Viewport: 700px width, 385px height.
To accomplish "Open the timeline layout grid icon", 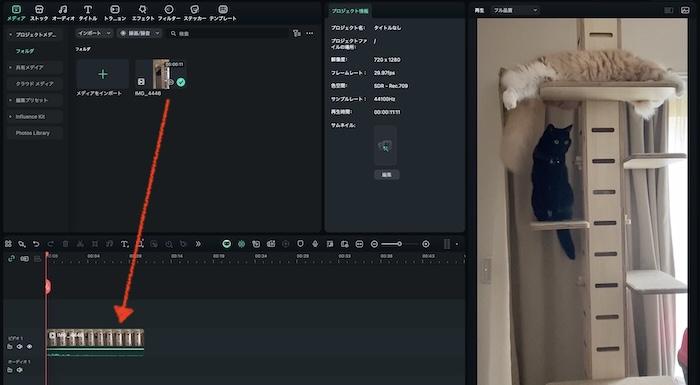I will tap(8, 244).
